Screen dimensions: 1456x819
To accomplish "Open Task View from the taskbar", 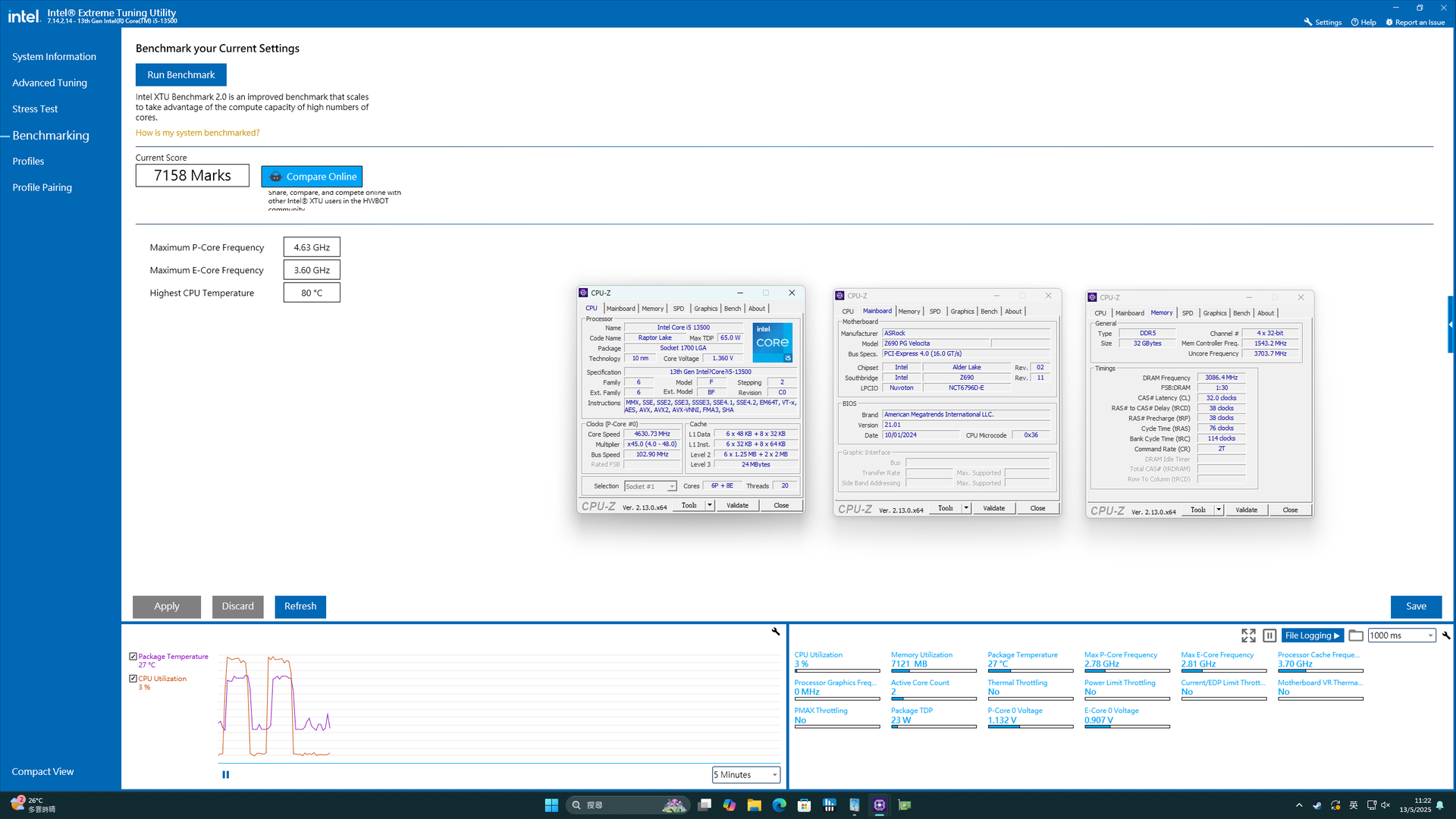I will pyautogui.click(x=704, y=805).
